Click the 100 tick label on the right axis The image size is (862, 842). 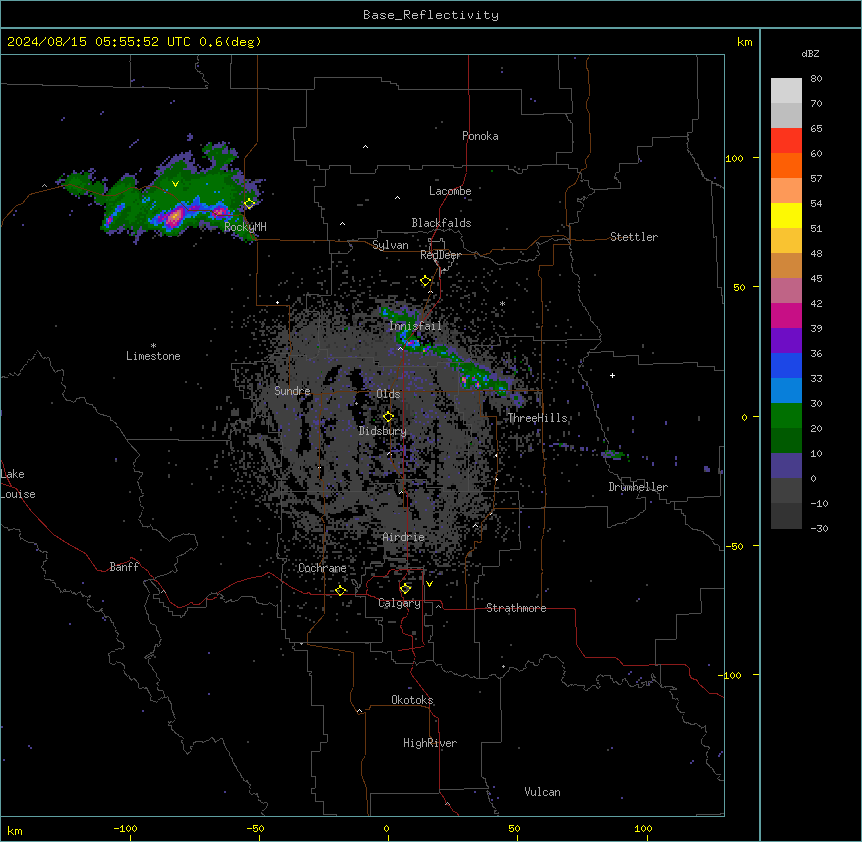click(x=734, y=158)
